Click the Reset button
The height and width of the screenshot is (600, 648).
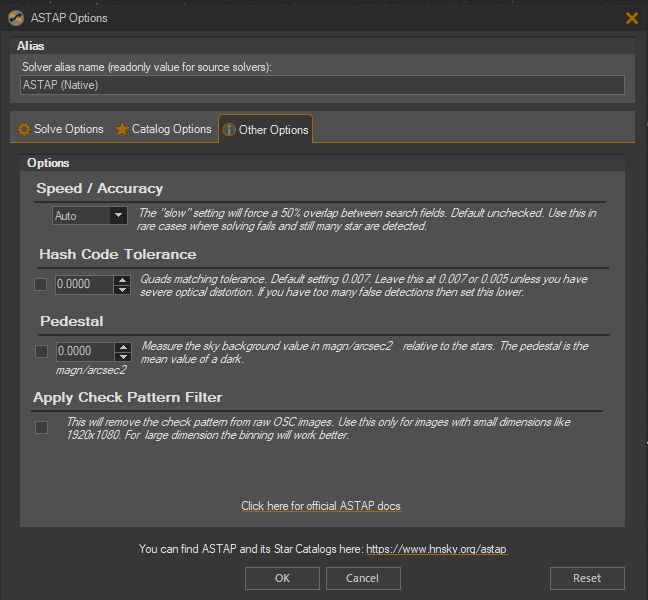(587, 578)
